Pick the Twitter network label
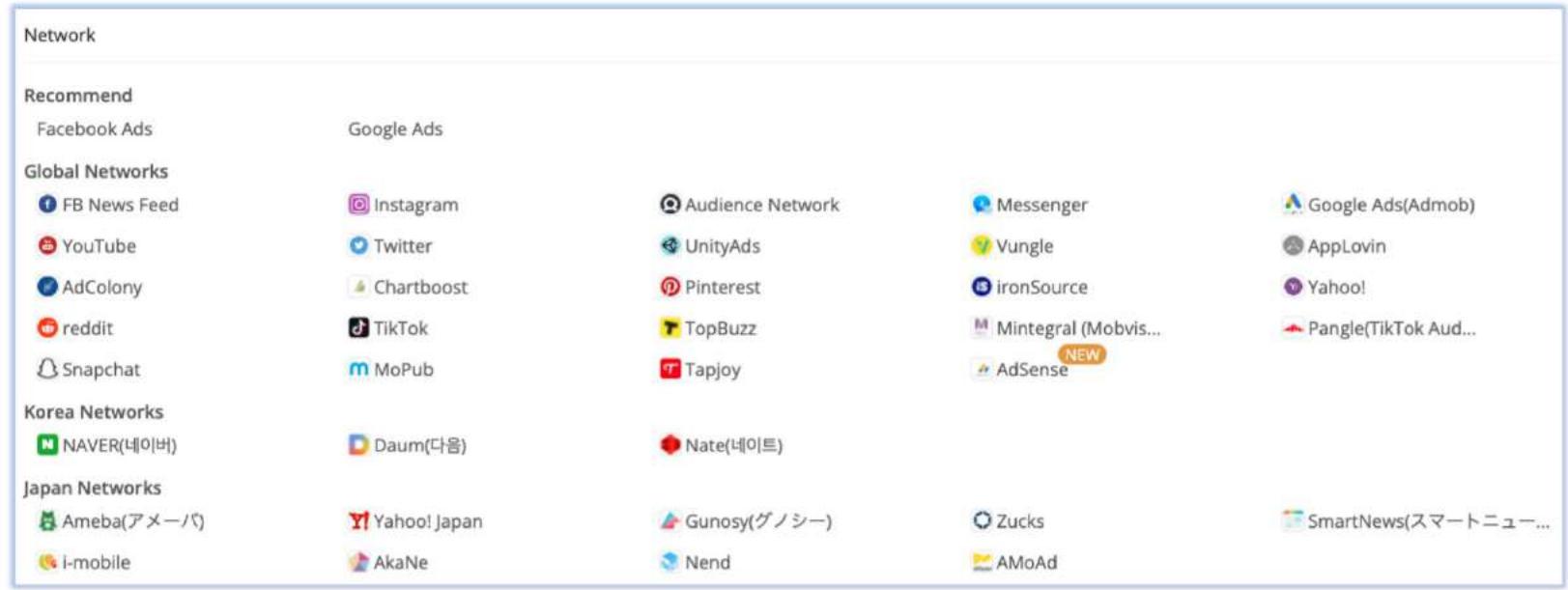 pyautogui.click(x=403, y=245)
